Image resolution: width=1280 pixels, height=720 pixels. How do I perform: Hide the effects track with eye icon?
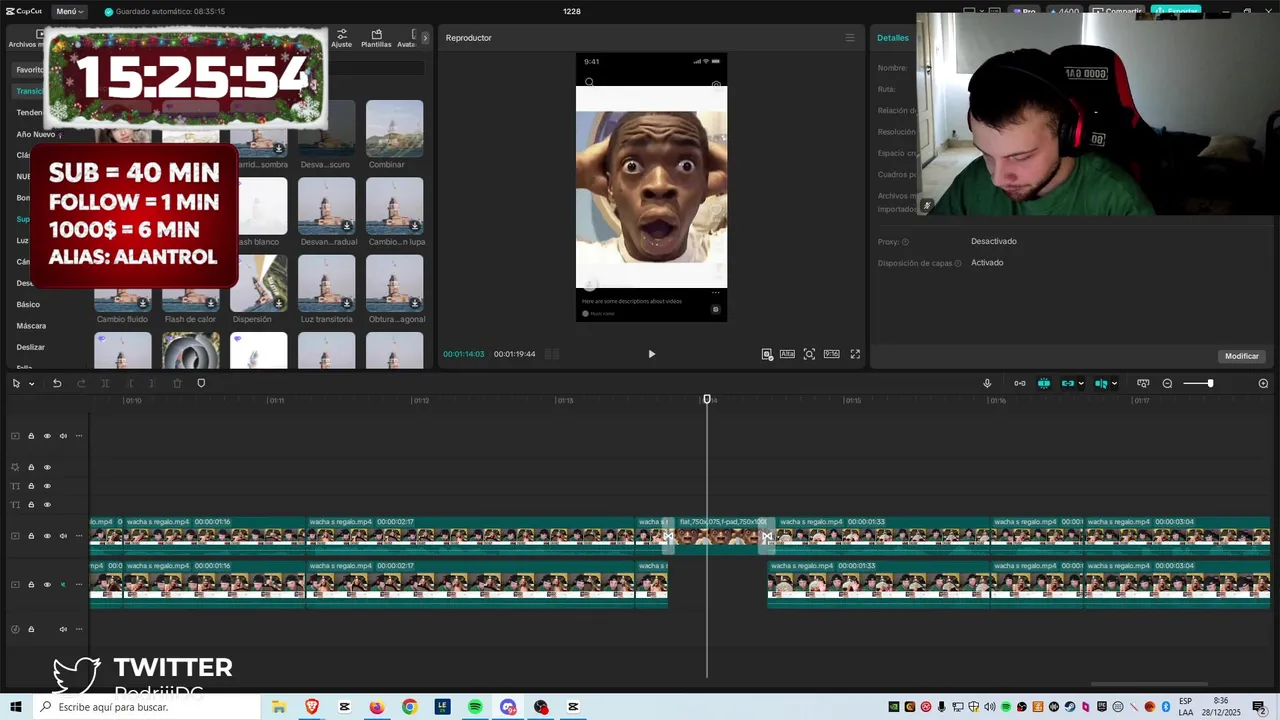click(47, 467)
